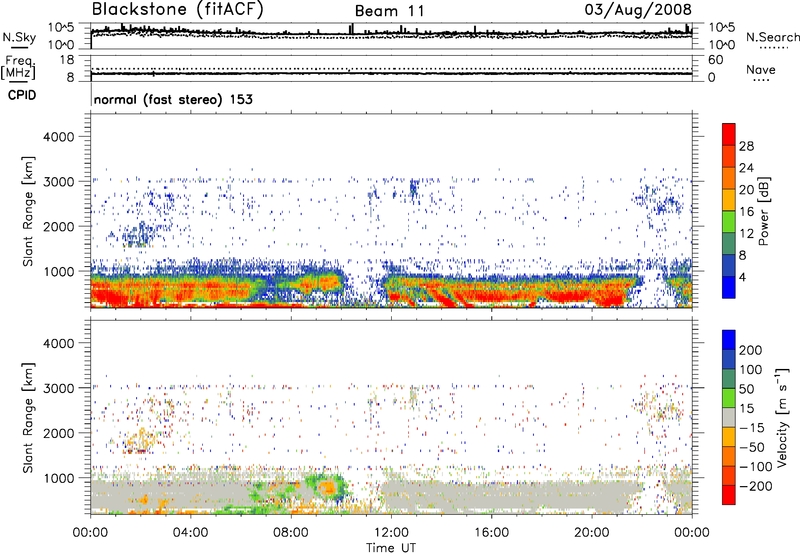Click the '18' tick on the frequency axis

[67, 60]
